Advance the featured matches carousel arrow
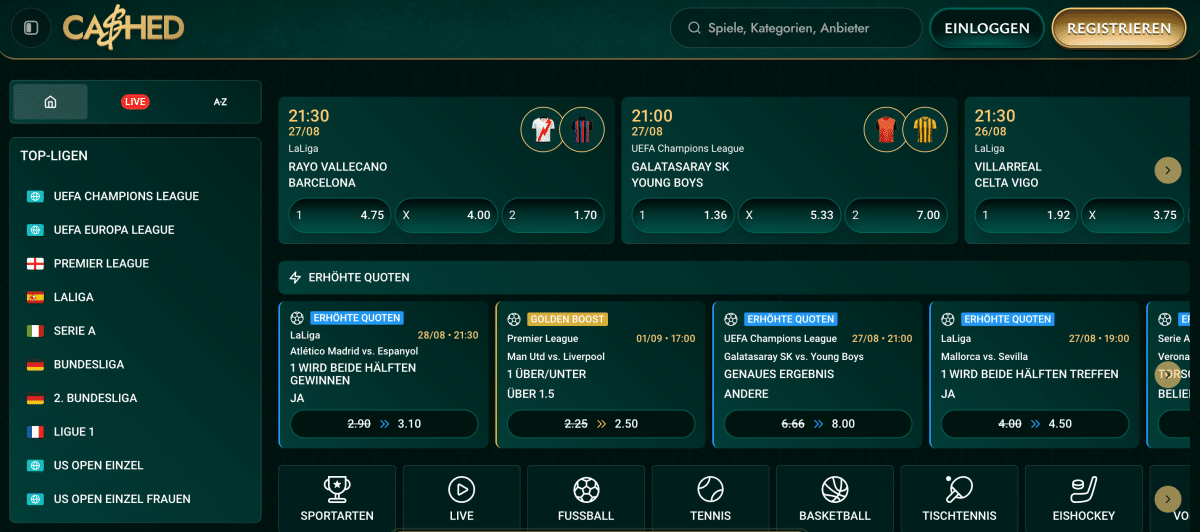 1167,170
